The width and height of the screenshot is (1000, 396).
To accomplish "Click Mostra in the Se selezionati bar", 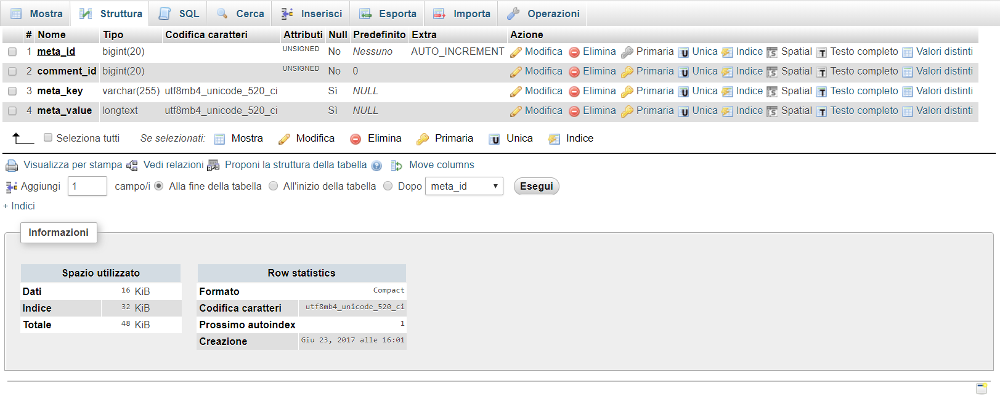I will [x=247, y=138].
